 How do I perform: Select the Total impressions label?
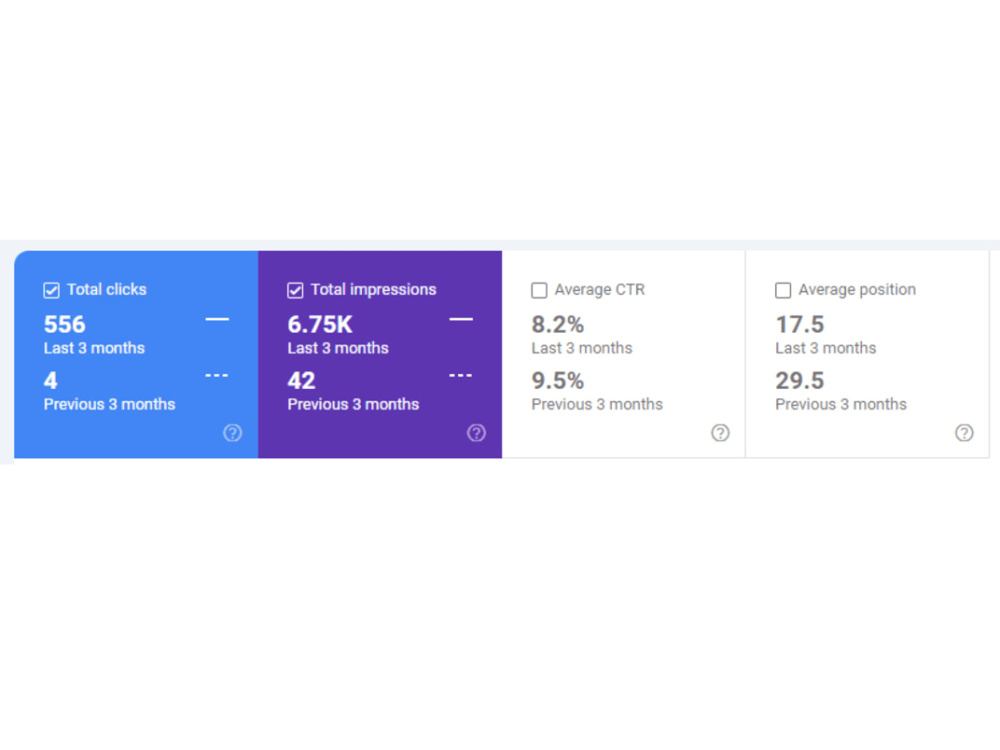(373, 290)
